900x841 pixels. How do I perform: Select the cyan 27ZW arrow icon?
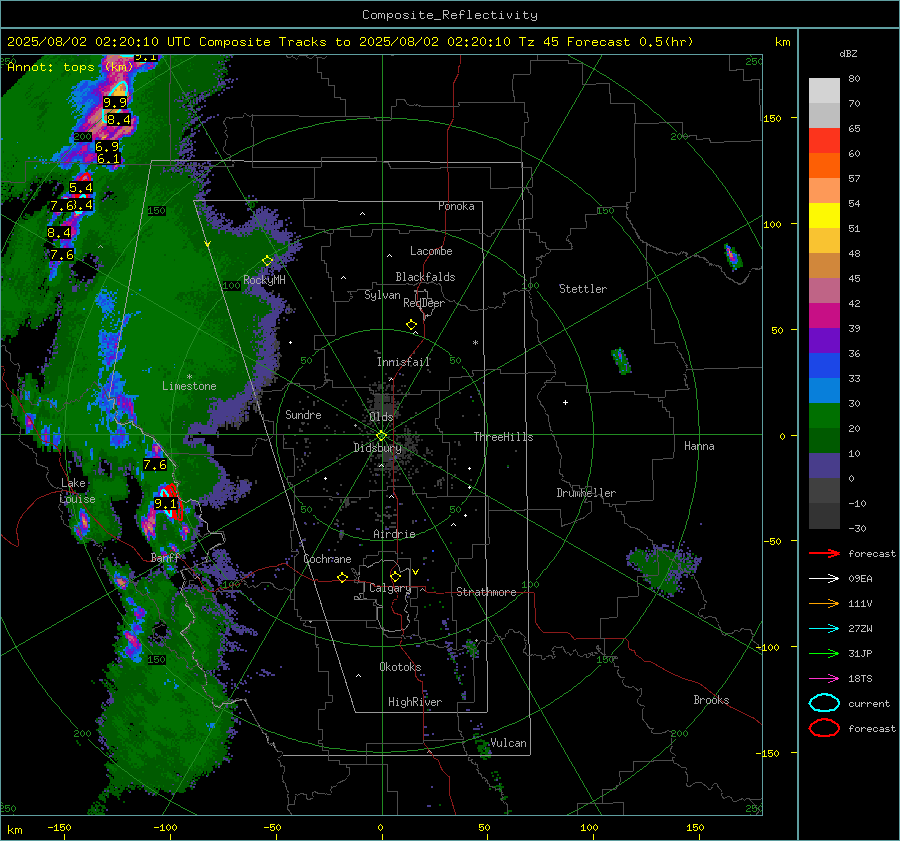[x=824, y=629]
